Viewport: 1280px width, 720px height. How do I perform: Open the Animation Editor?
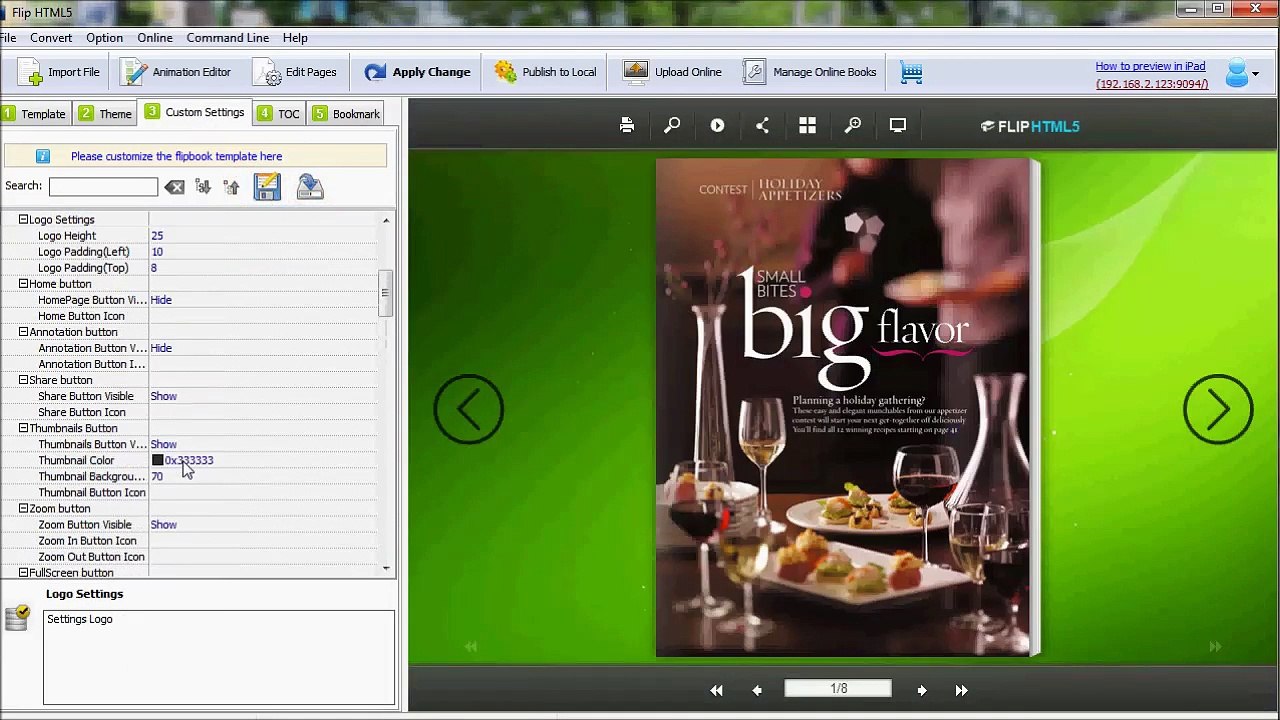[176, 72]
